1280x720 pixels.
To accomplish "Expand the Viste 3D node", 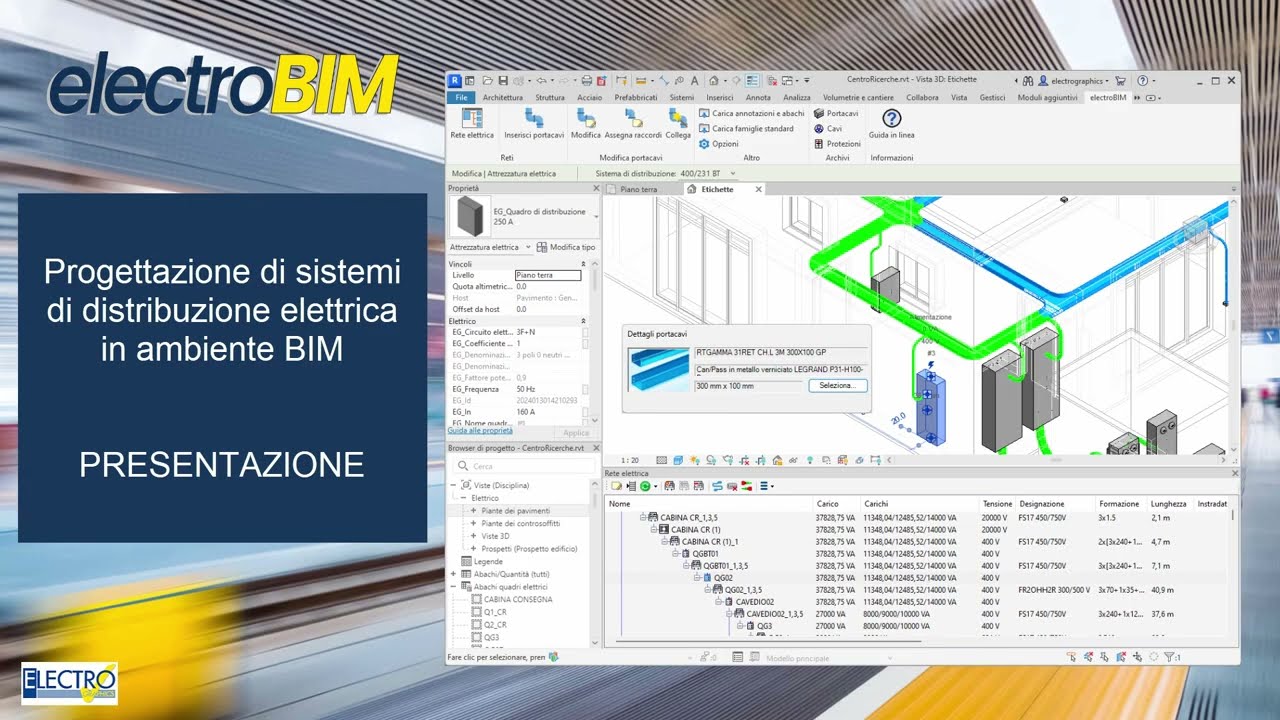I will pyautogui.click(x=473, y=536).
